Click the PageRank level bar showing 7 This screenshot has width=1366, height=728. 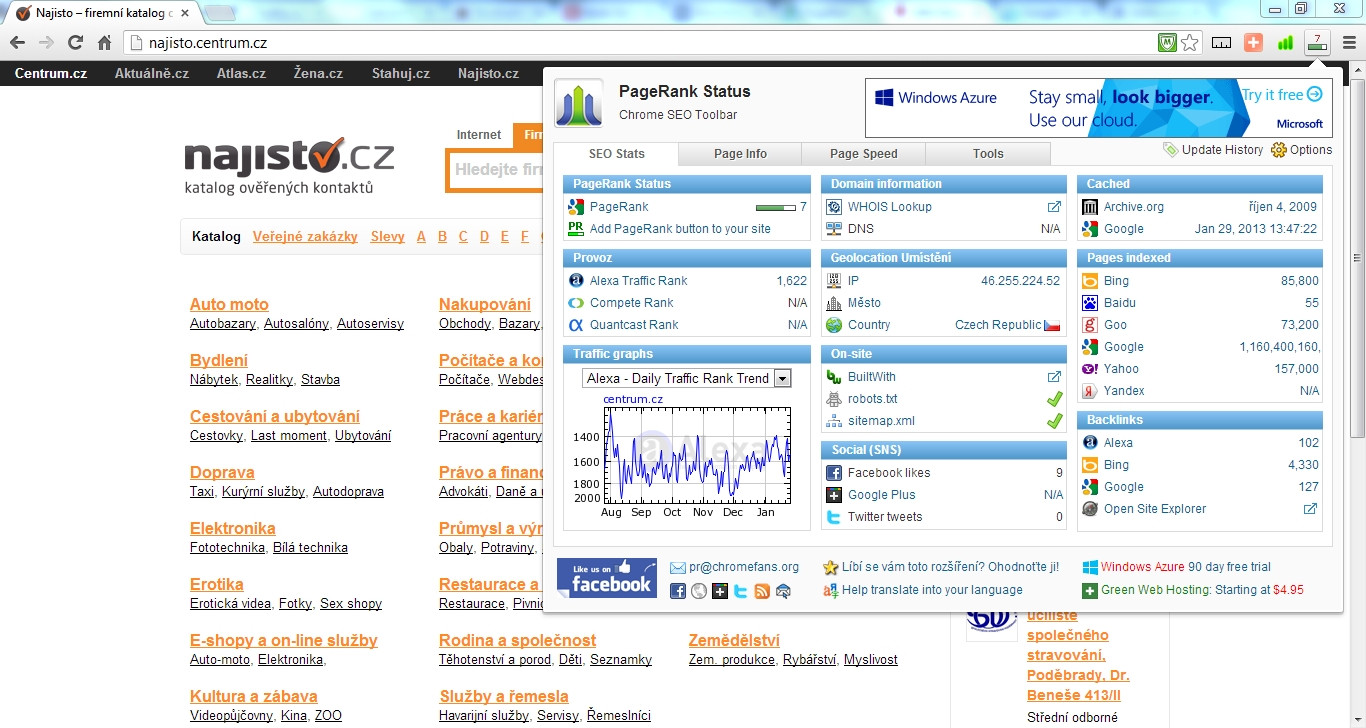pyautogui.click(x=776, y=207)
